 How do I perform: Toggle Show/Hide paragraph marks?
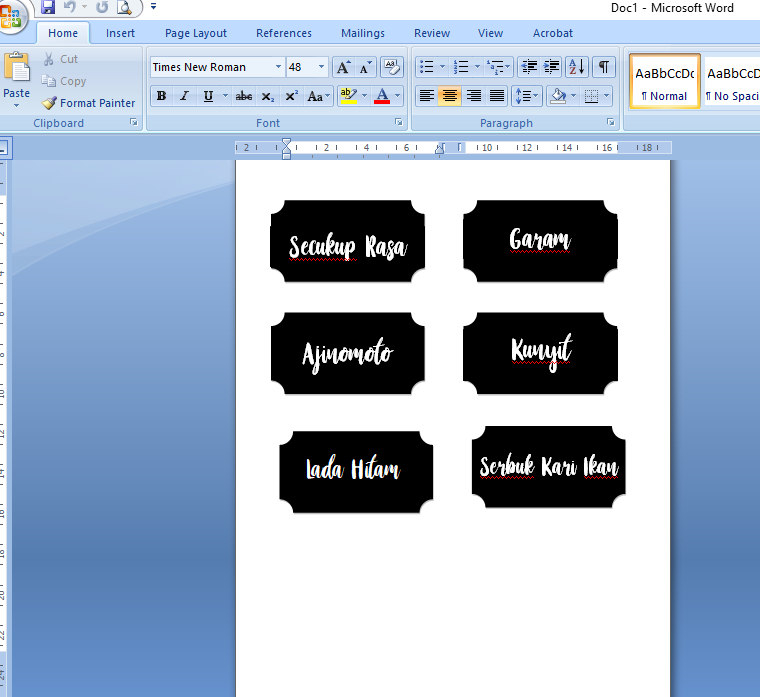[x=604, y=67]
